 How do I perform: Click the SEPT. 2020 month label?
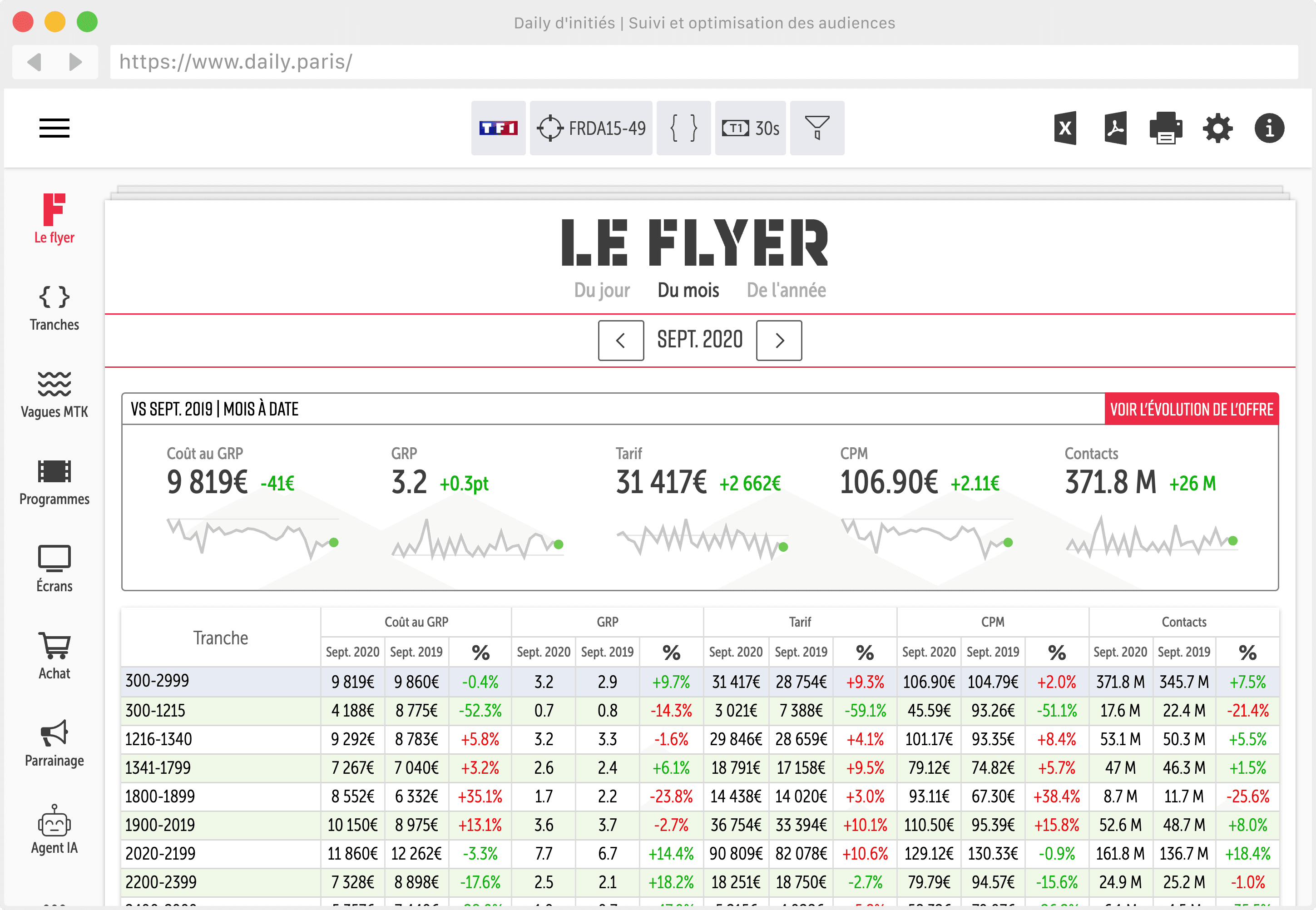(700, 340)
